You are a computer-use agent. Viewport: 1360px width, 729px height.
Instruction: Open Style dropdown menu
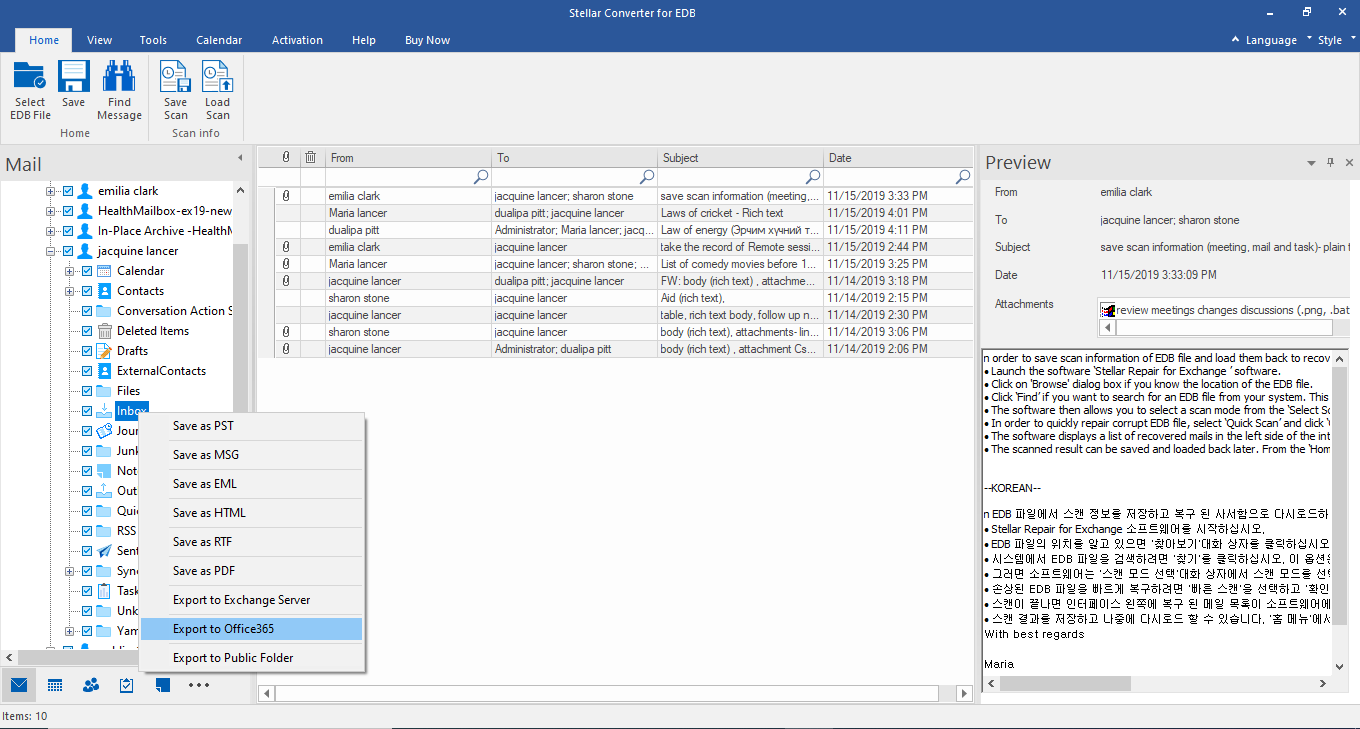coord(1335,40)
